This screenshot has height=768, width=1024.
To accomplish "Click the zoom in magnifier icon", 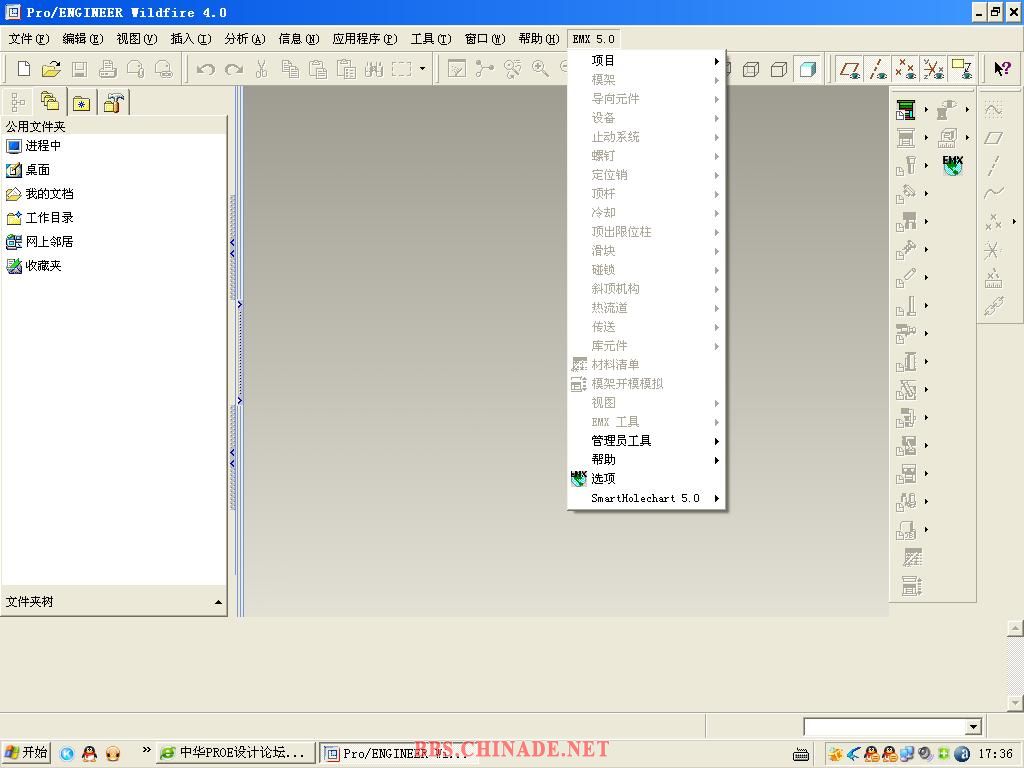I will pos(540,69).
